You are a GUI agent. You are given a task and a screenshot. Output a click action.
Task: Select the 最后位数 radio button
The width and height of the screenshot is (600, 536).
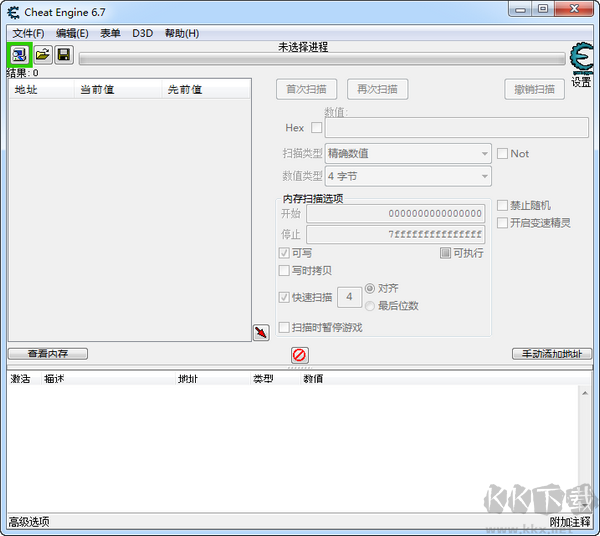point(370,306)
